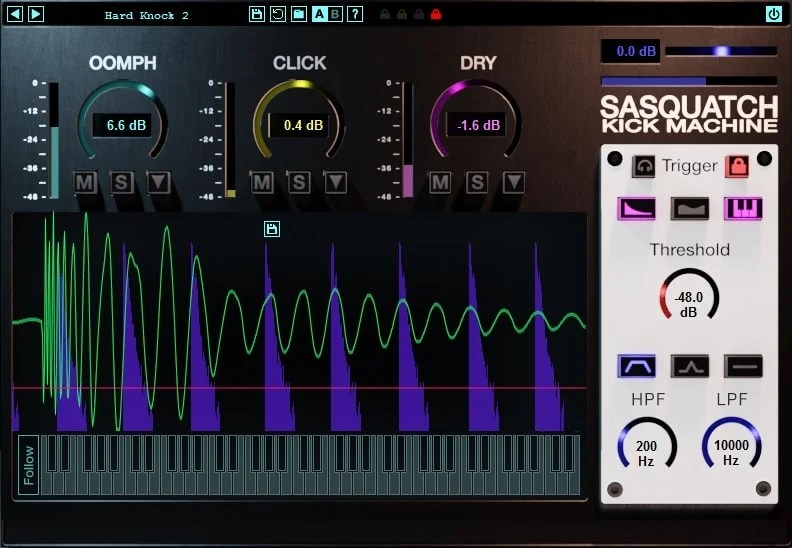Save preset with top toolbar disk icon
792x548 pixels.
[x=257, y=14]
